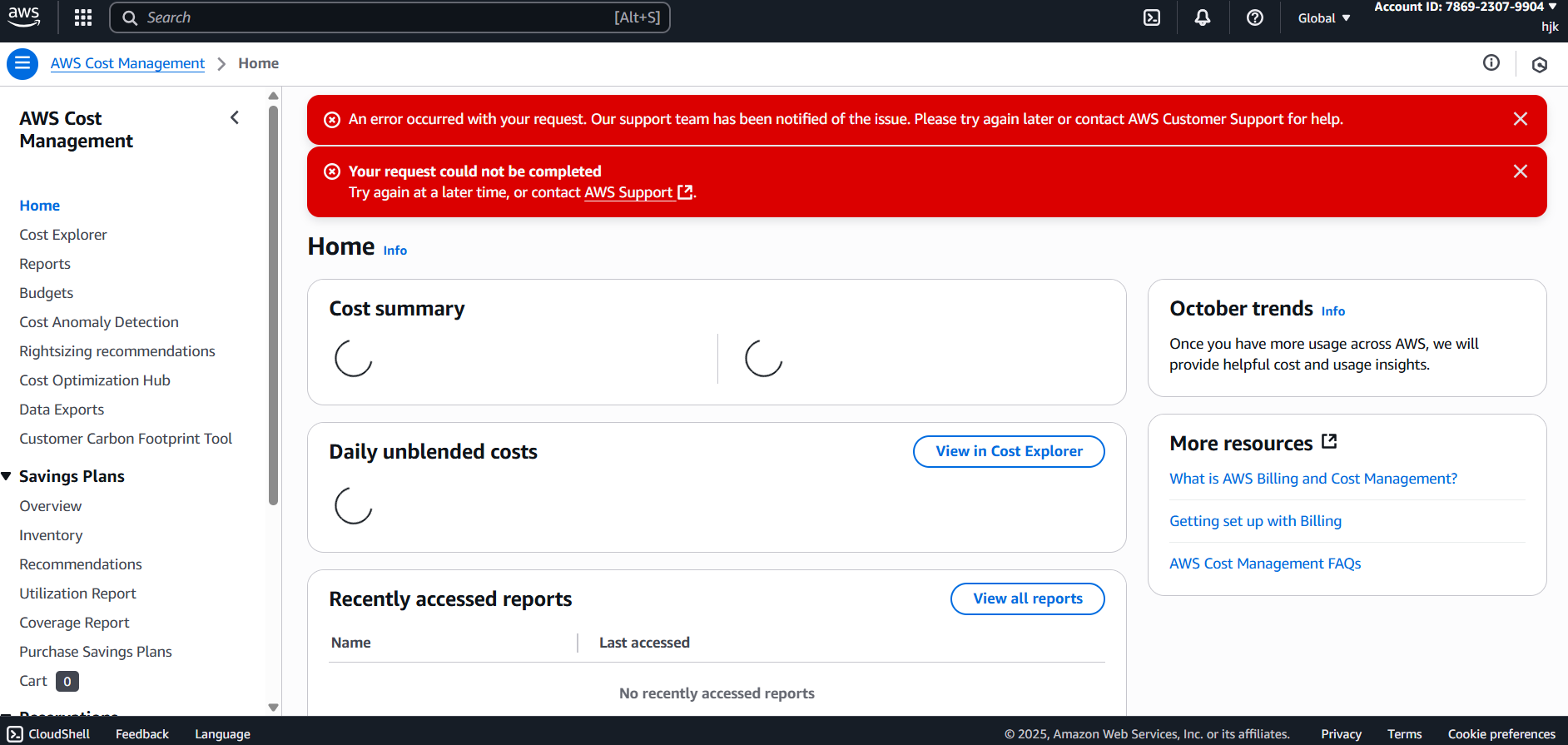Open Cost Optimization Hub
The width and height of the screenshot is (1568, 745).
click(95, 380)
